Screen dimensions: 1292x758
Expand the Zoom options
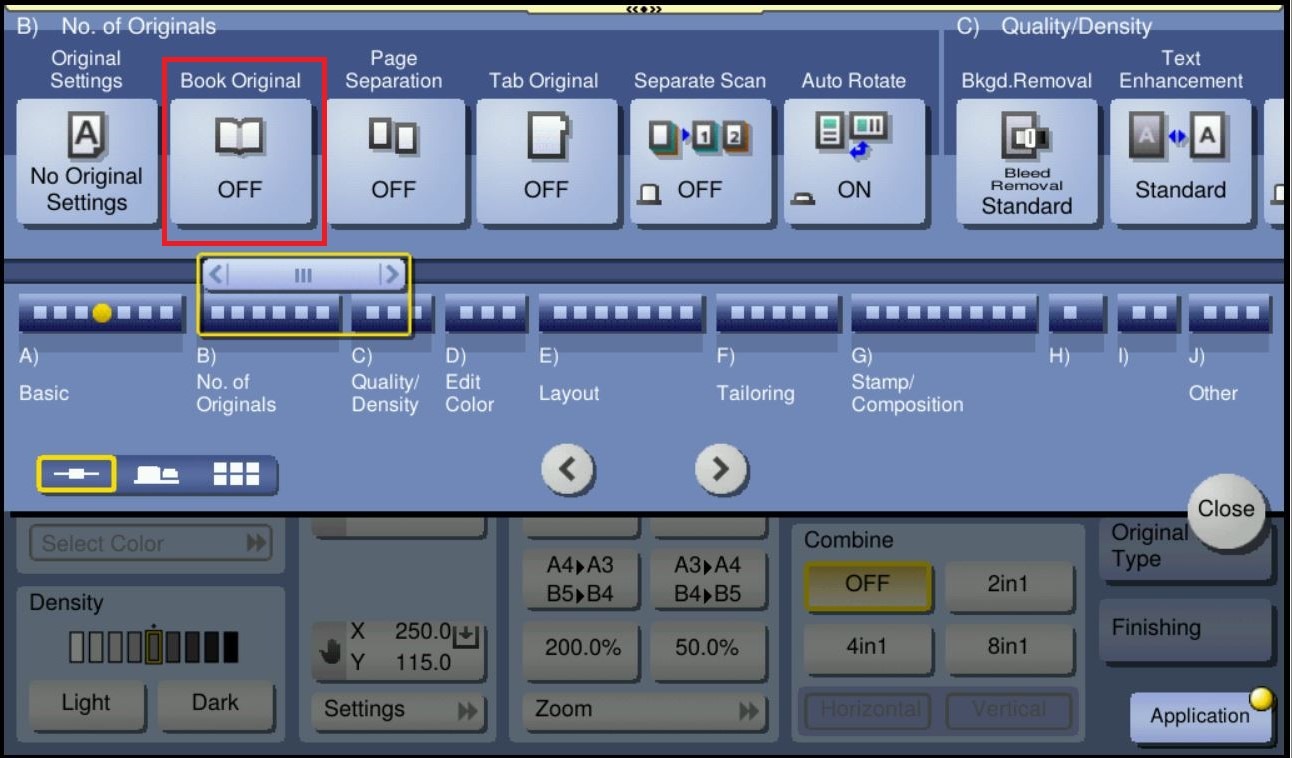click(x=645, y=710)
